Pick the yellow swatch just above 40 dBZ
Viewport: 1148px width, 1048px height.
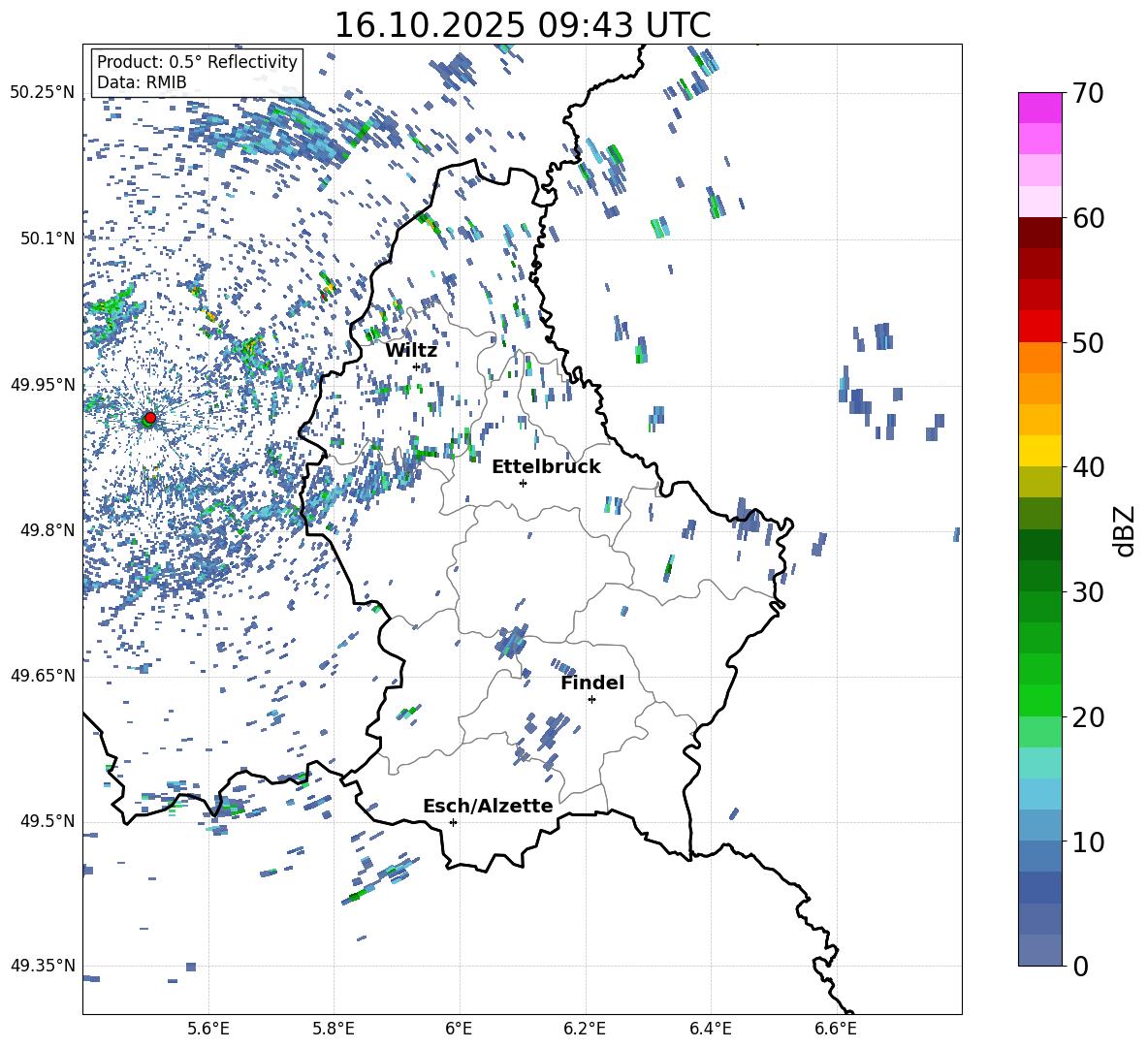click(1040, 451)
